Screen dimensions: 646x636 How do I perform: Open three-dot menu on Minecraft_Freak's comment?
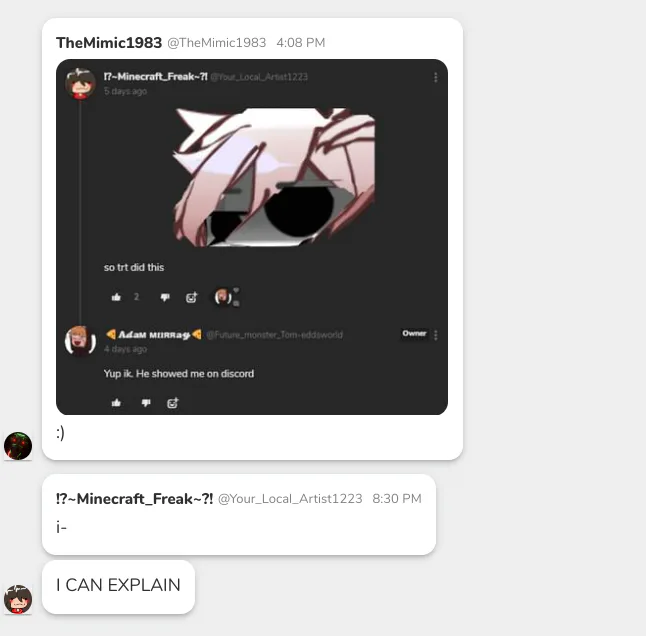pos(435,77)
